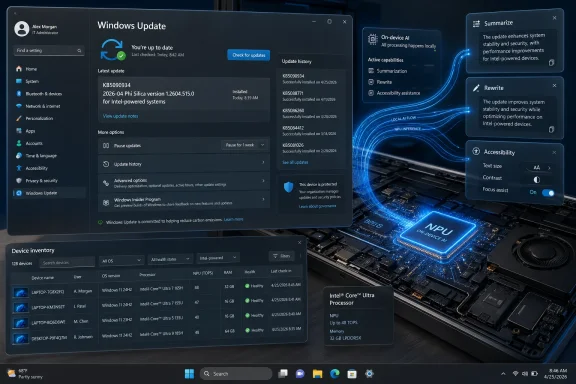Click the shield icon by device protected

[288, 187]
